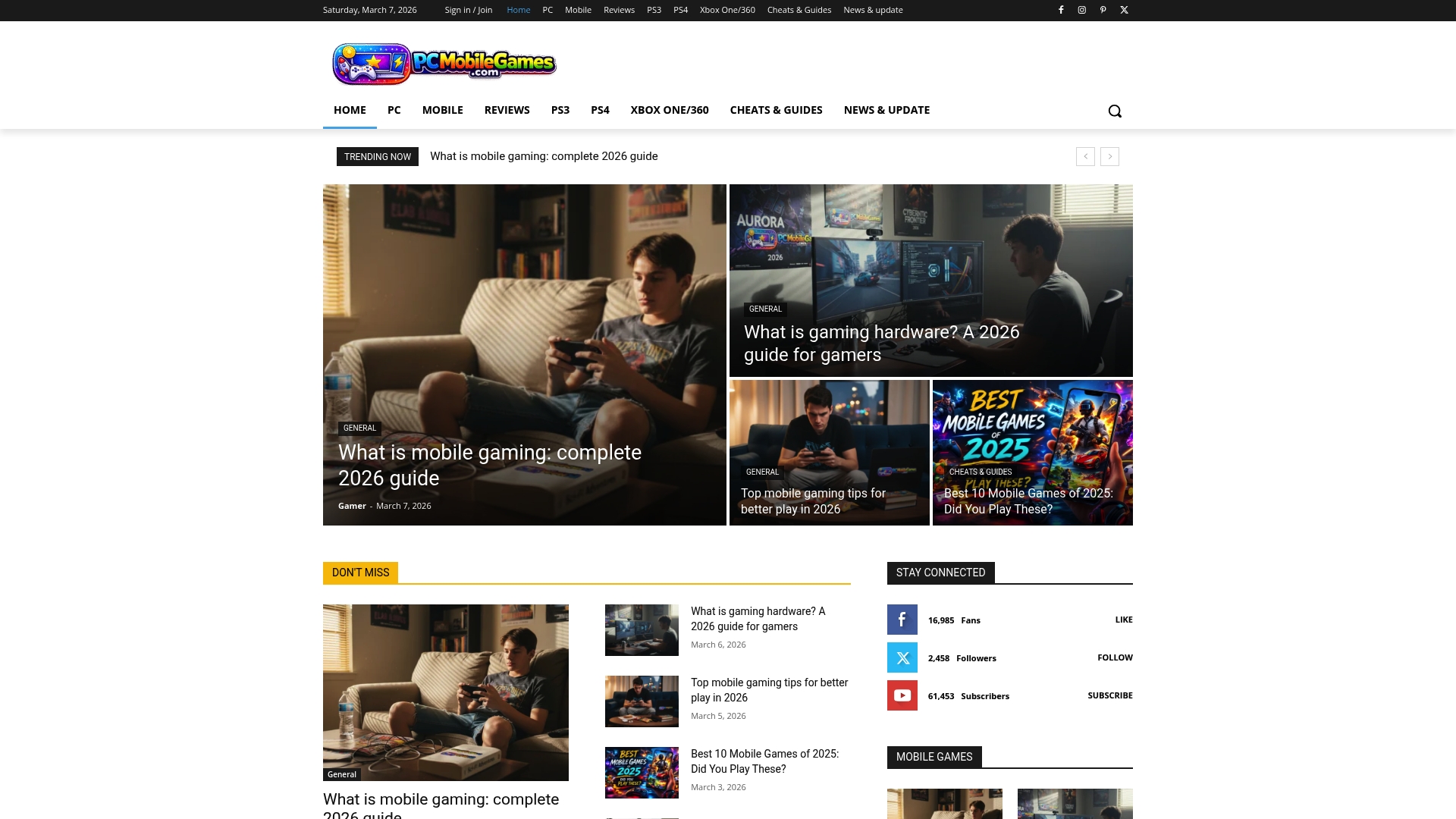Click the X icon next to Followers count
Viewport: 1456px width, 819px height.
902,657
